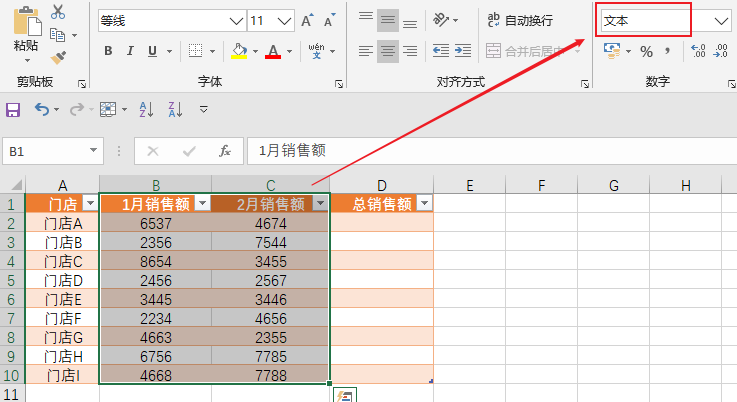Decrease decimal places icon
The height and width of the screenshot is (402, 737).
tap(721, 51)
